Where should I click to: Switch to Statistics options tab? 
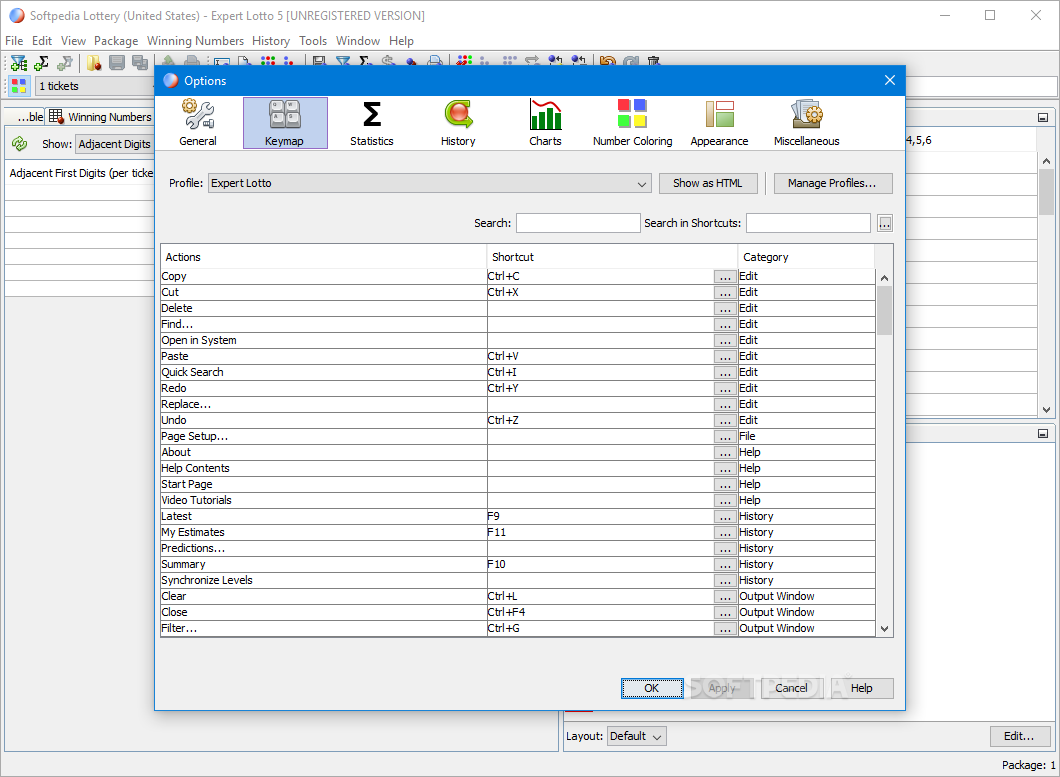click(x=371, y=123)
